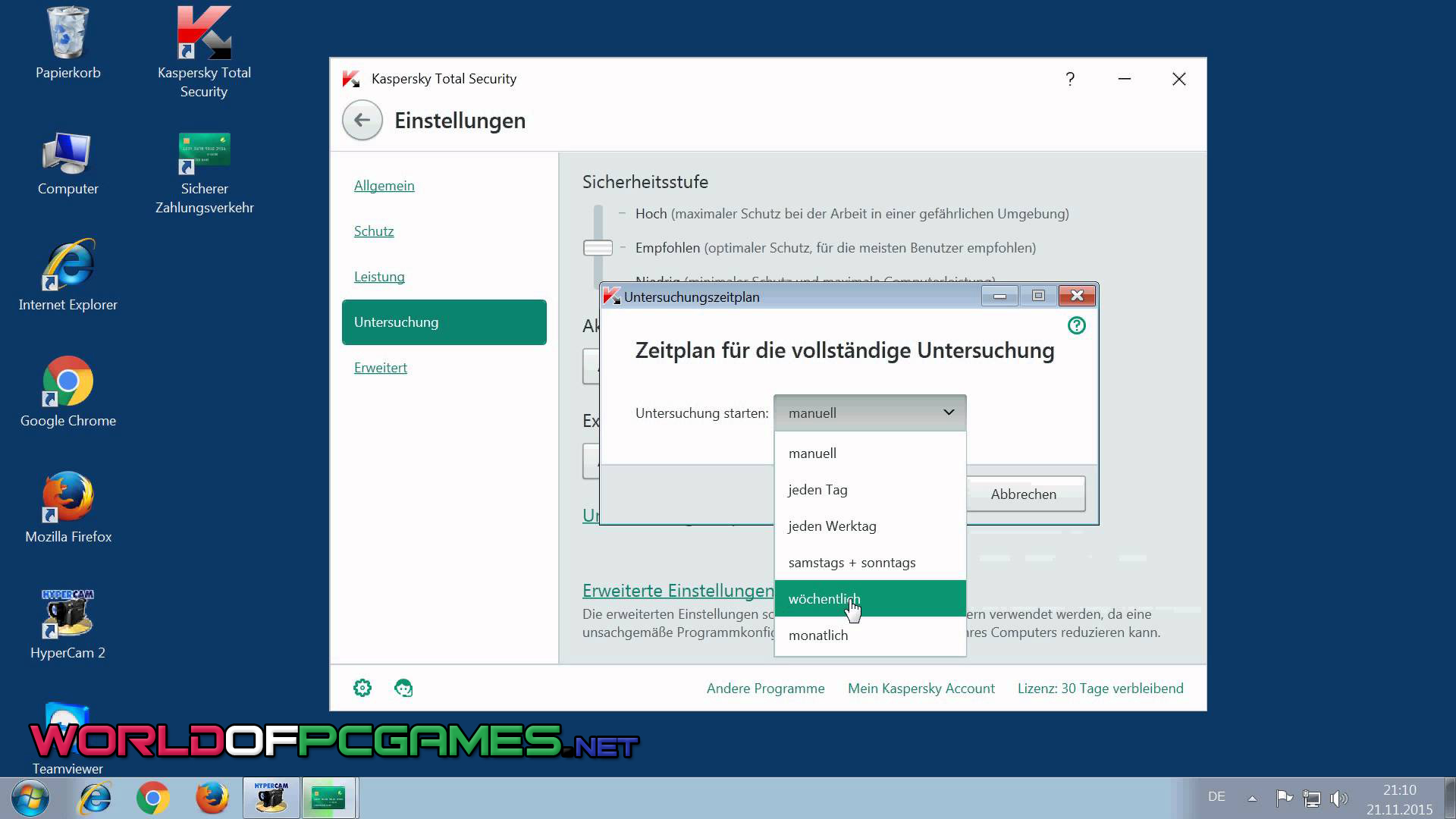Open the support agent icon at the bottom
The image size is (1456, 819).
pos(403,688)
